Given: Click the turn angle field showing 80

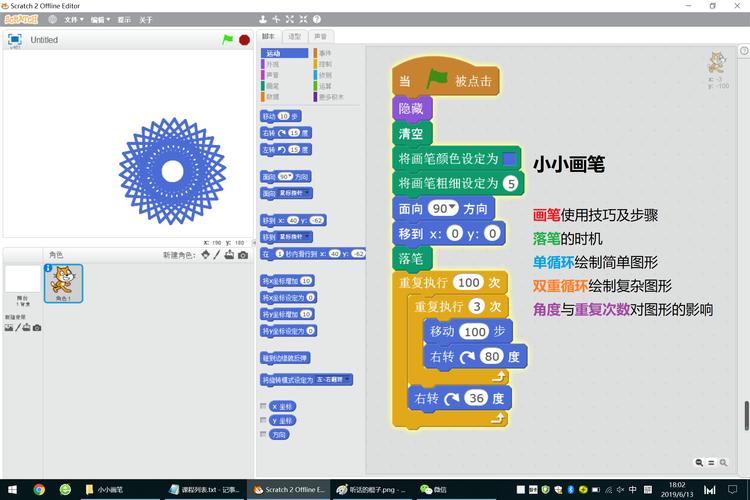Looking at the screenshot, I should tap(492, 356).
